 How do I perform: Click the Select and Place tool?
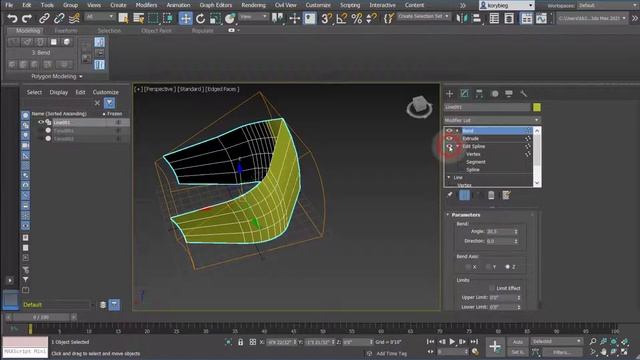tap(230, 18)
